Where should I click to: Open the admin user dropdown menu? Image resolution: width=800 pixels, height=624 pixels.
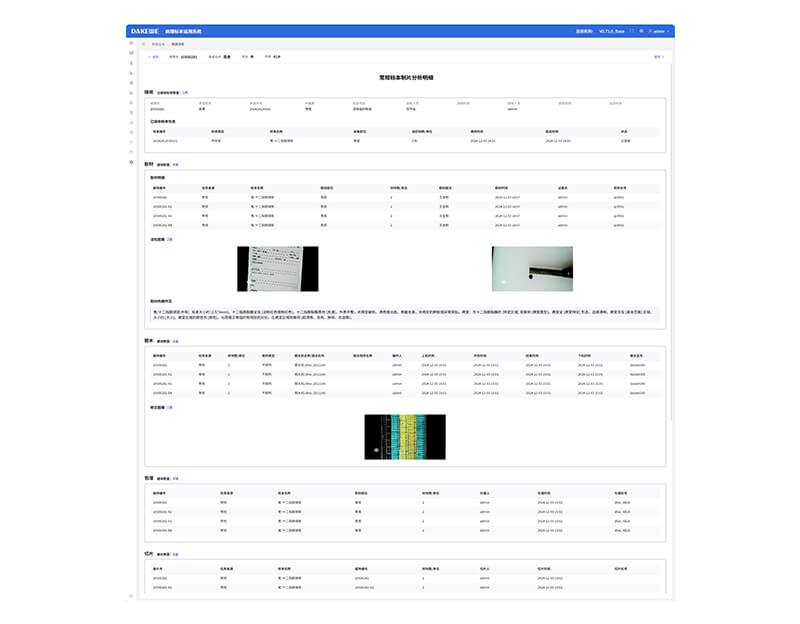pos(662,31)
